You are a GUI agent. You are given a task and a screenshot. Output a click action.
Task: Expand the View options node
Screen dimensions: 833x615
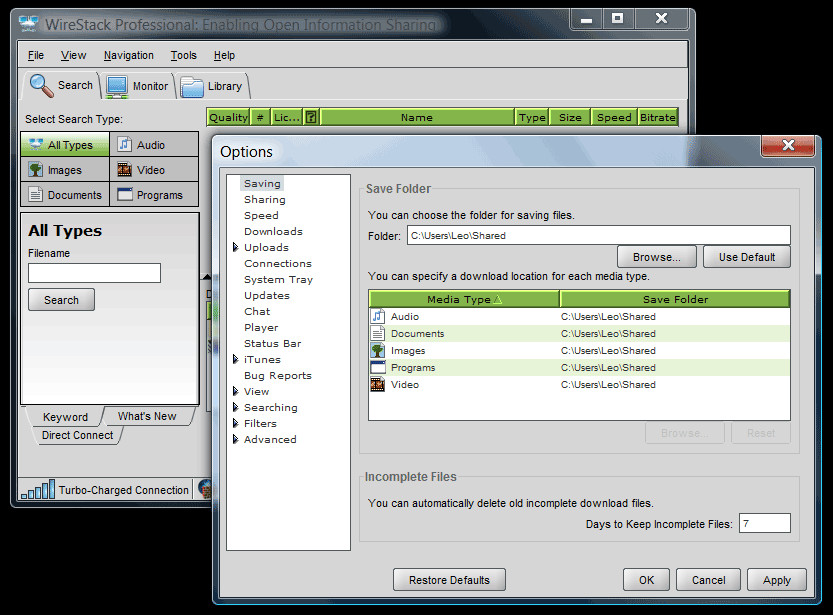tap(235, 391)
